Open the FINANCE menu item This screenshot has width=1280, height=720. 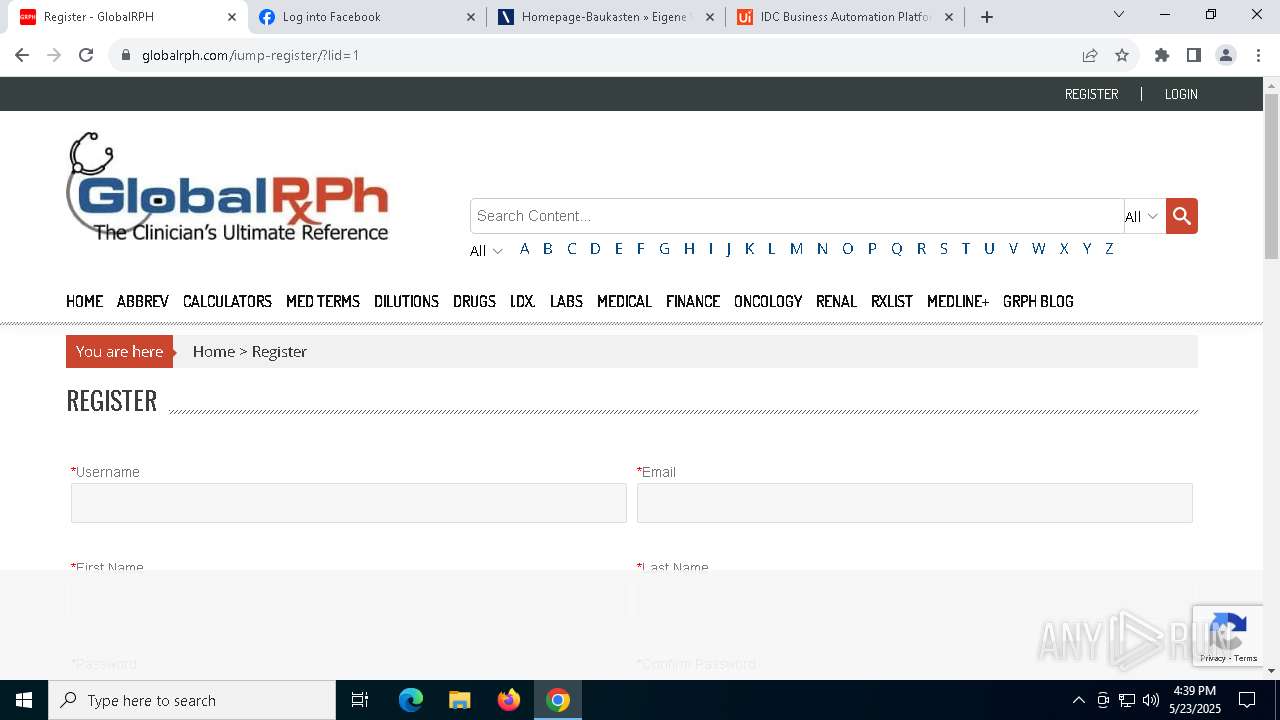tap(693, 301)
